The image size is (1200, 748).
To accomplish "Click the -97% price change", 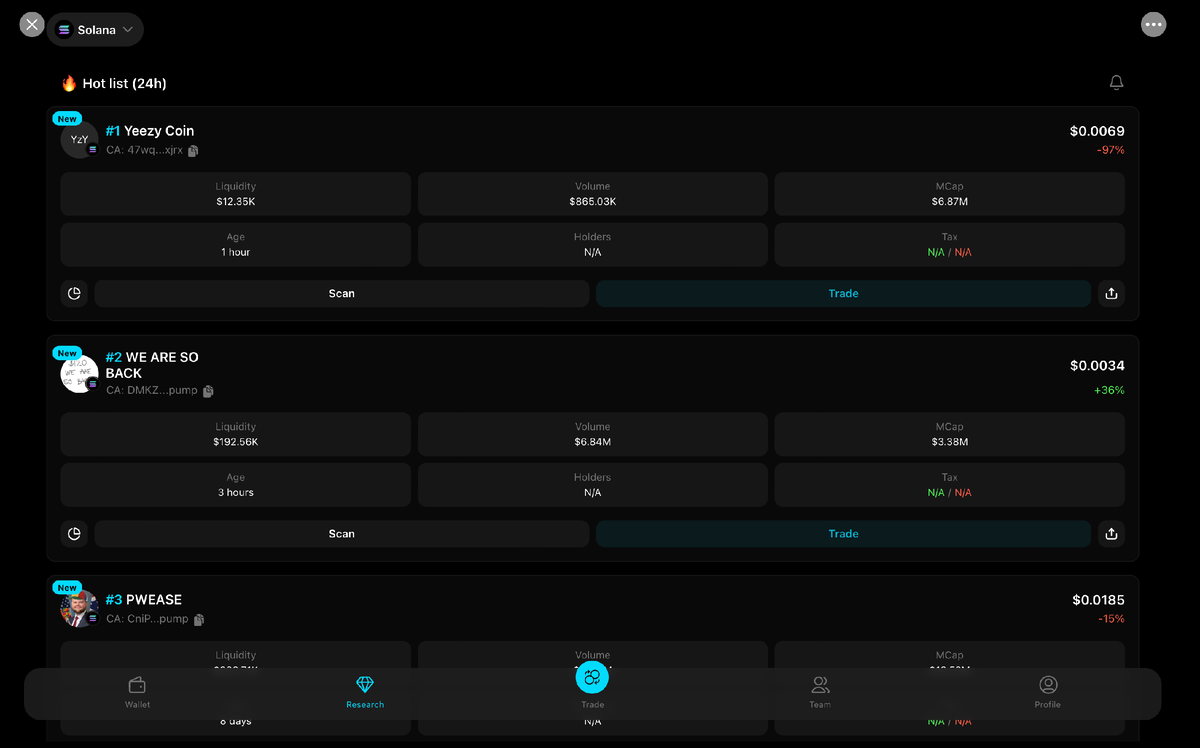I will click(x=1110, y=150).
